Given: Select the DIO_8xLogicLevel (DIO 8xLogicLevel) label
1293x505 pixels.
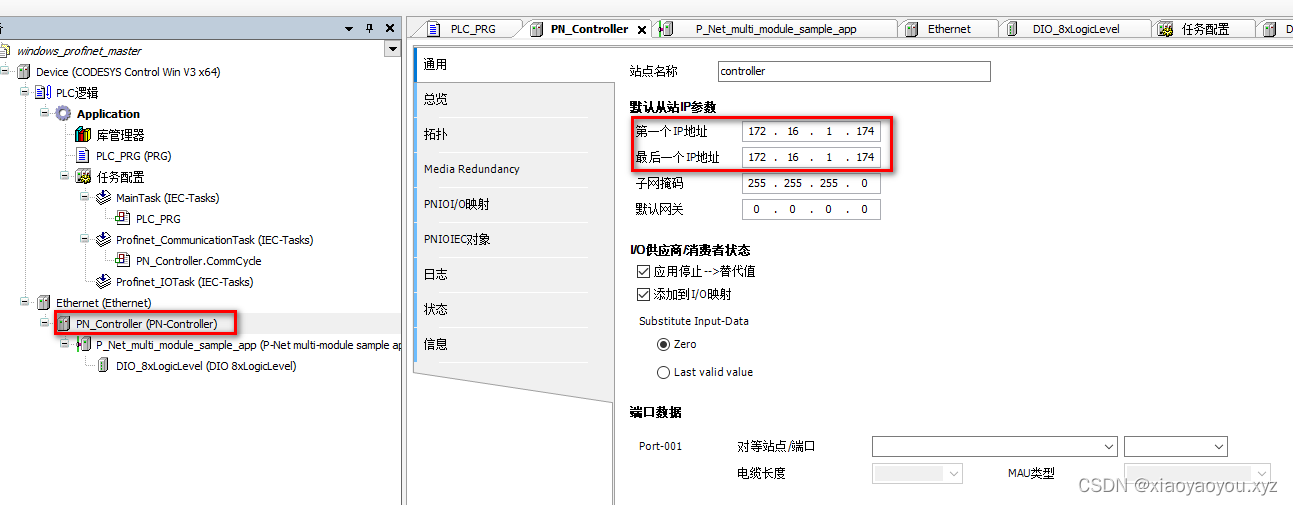Looking at the screenshot, I should 206,366.
